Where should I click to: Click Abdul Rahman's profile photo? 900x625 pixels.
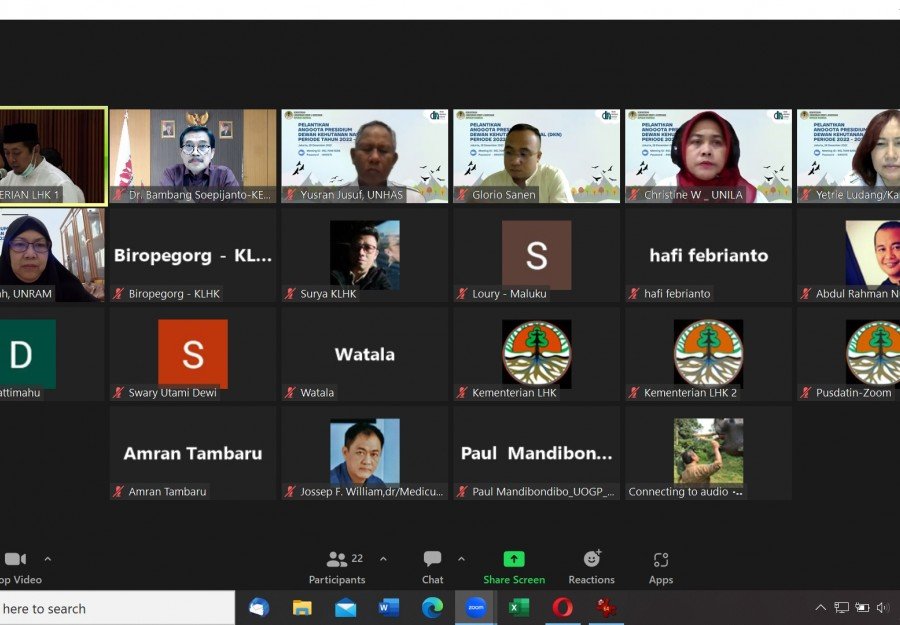[x=872, y=255]
